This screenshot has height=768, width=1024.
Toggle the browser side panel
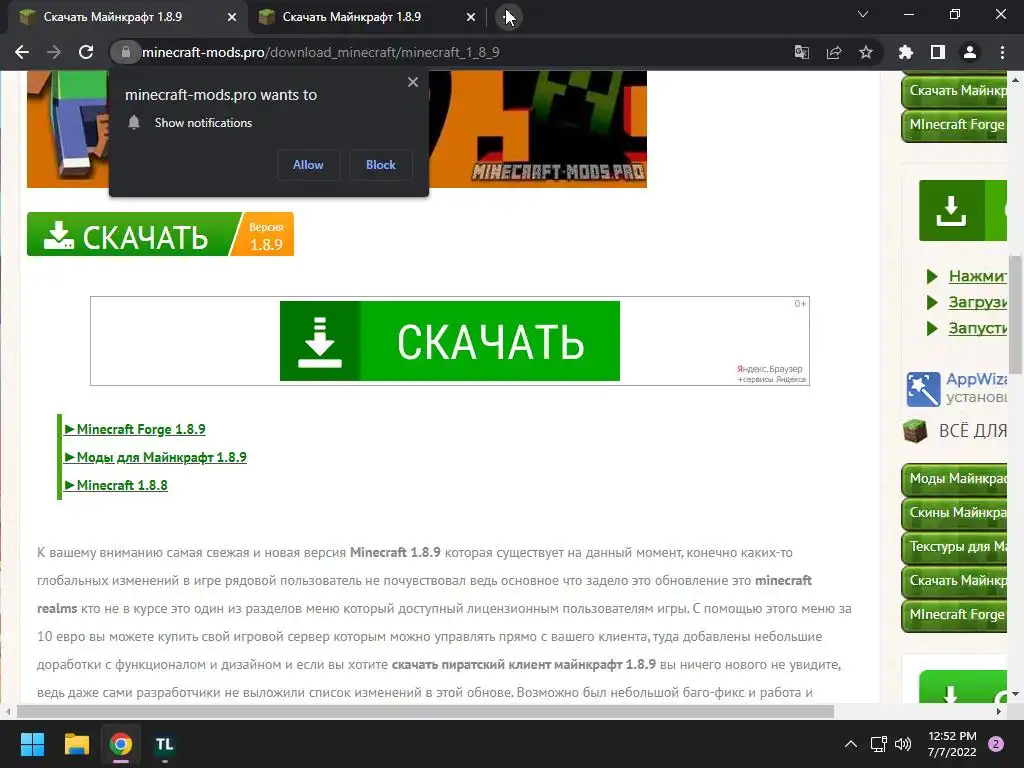(x=938, y=52)
